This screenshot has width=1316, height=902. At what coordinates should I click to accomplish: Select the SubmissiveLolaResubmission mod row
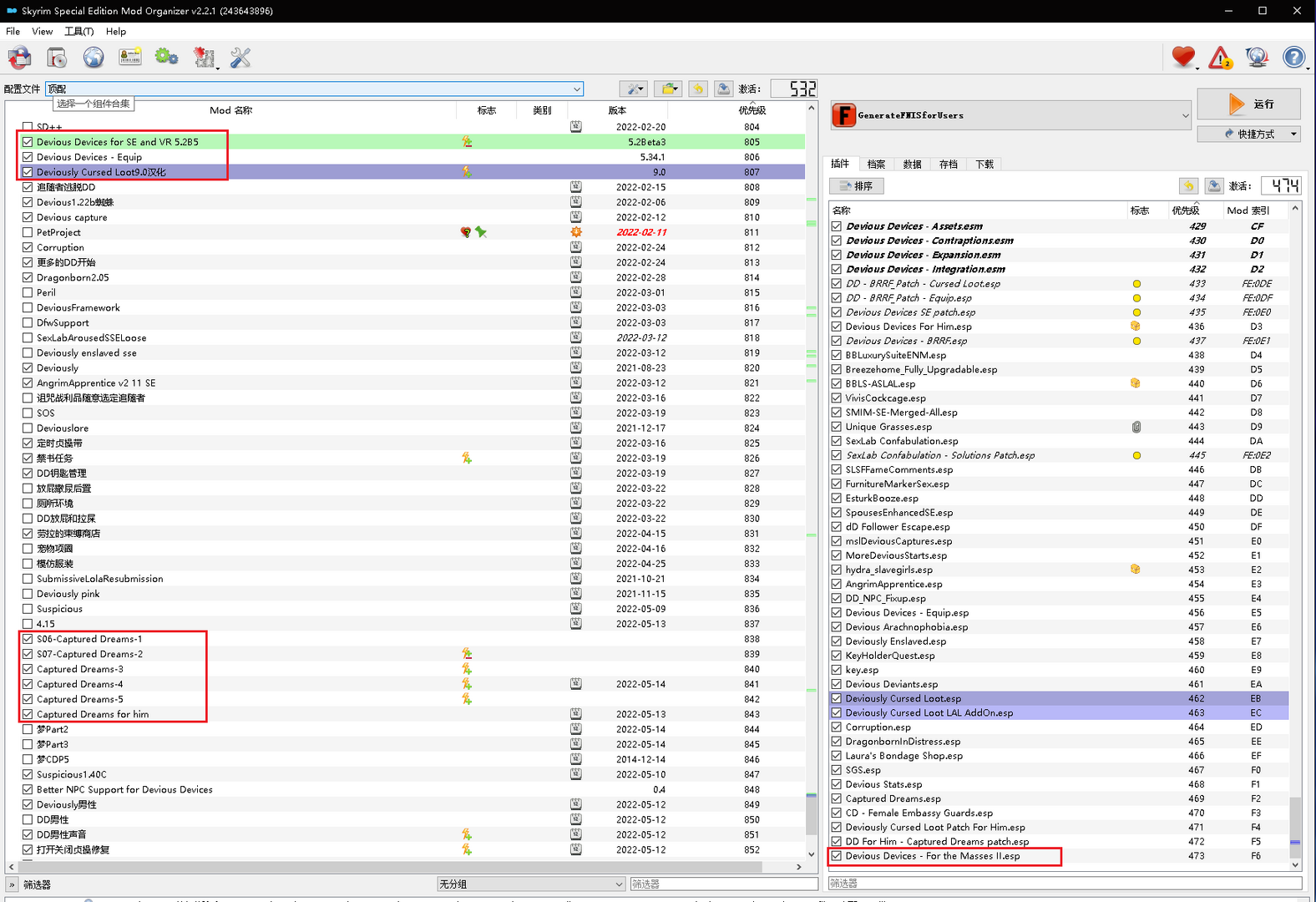pyautogui.click(x=406, y=579)
